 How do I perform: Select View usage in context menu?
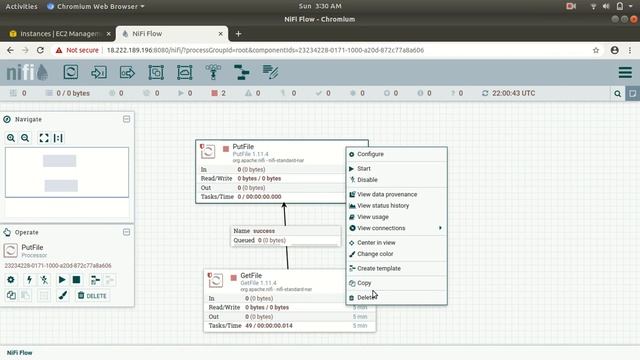(x=396, y=217)
